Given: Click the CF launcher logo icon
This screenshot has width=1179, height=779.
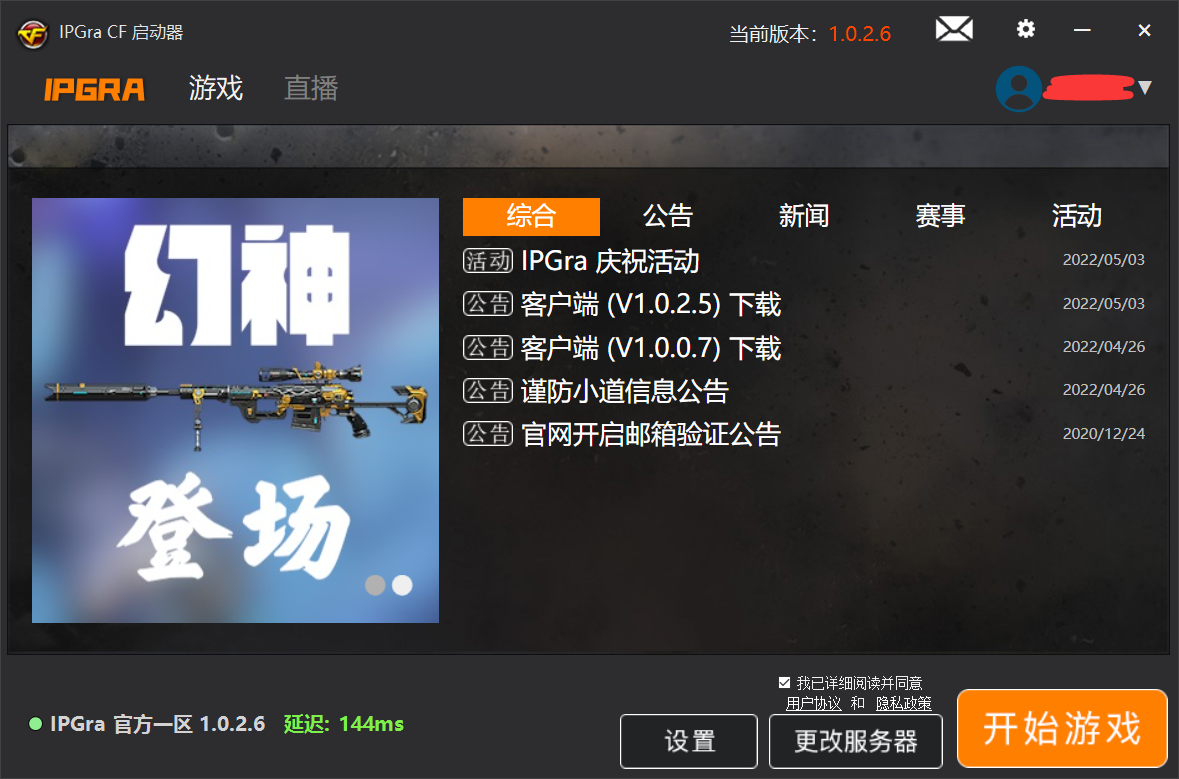Looking at the screenshot, I should (32, 33).
